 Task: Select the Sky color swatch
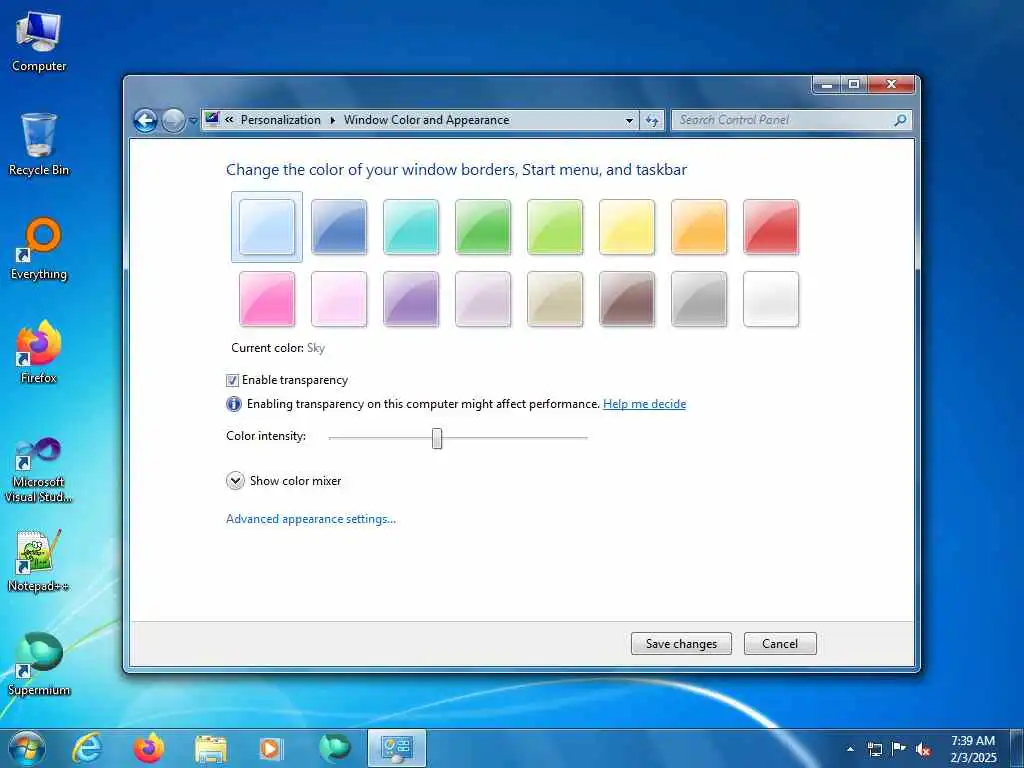point(266,227)
